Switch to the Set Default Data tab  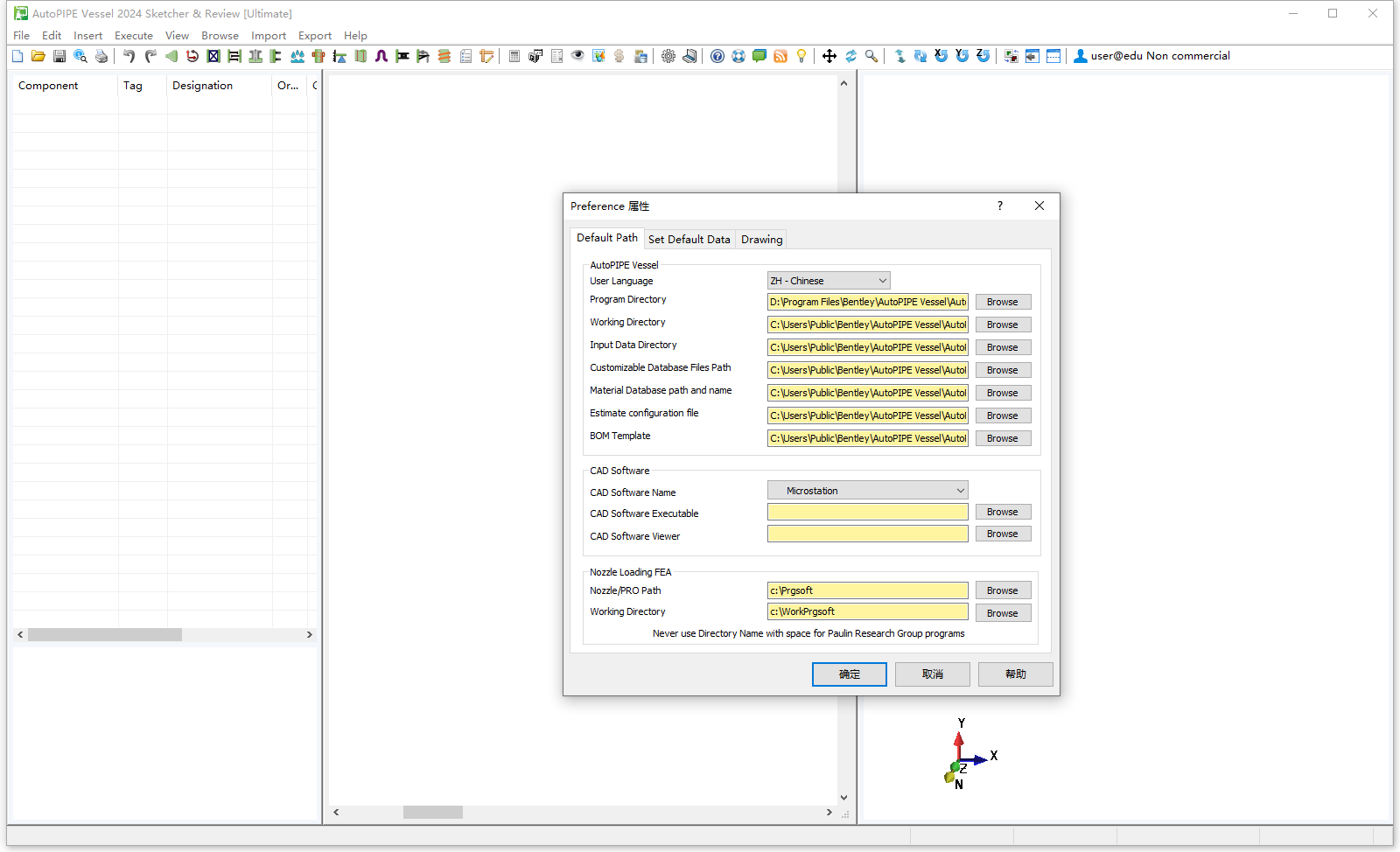pos(689,239)
